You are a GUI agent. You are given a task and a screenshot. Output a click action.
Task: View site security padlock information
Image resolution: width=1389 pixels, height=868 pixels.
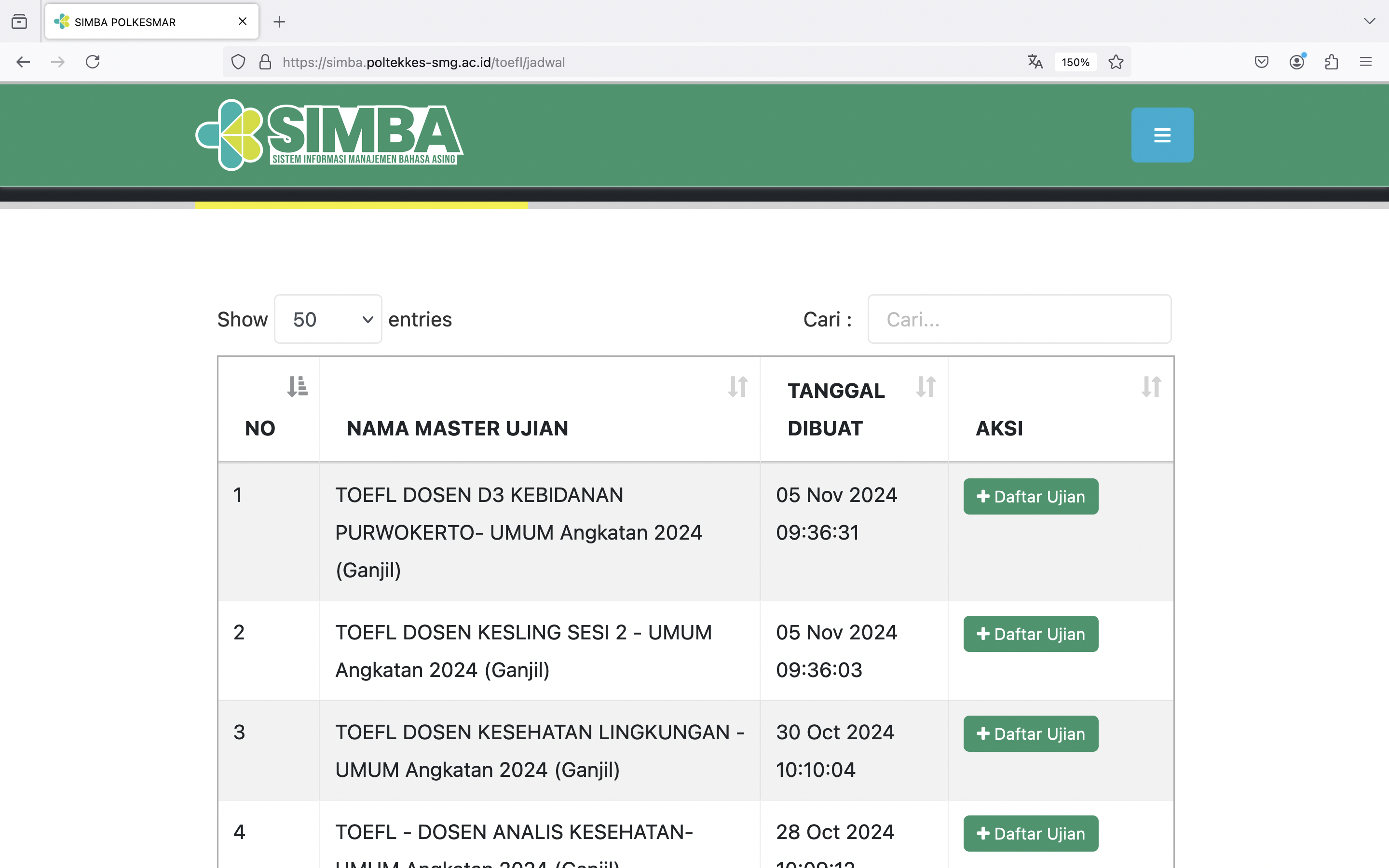[265, 62]
